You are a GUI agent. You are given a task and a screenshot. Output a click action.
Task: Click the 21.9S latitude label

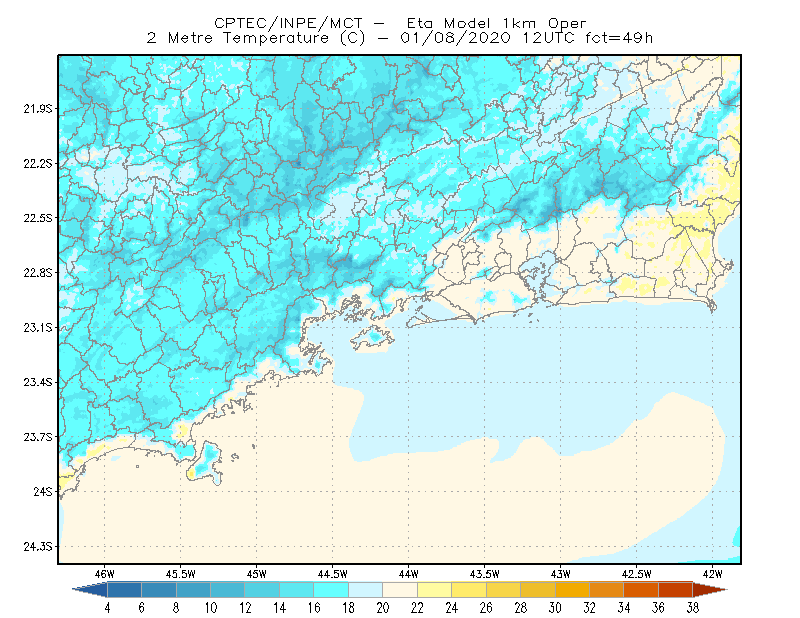[x=38, y=109]
